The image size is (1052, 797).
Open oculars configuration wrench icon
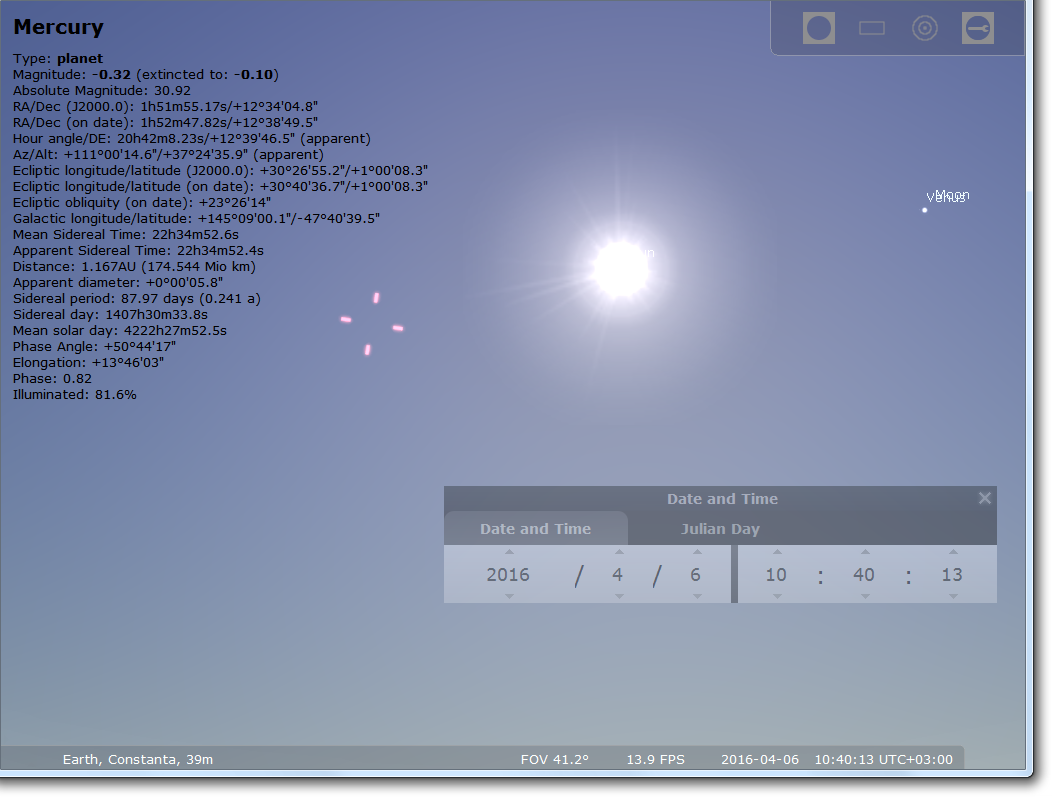(978, 28)
